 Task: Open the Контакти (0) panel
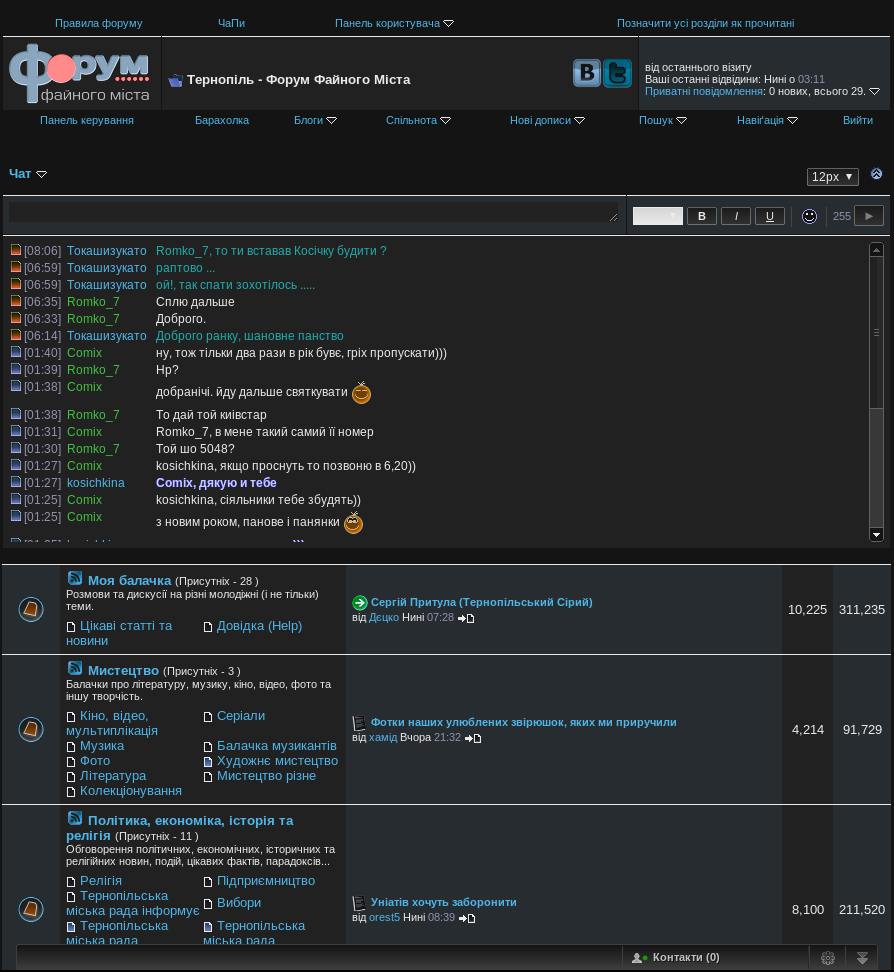click(684, 957)
